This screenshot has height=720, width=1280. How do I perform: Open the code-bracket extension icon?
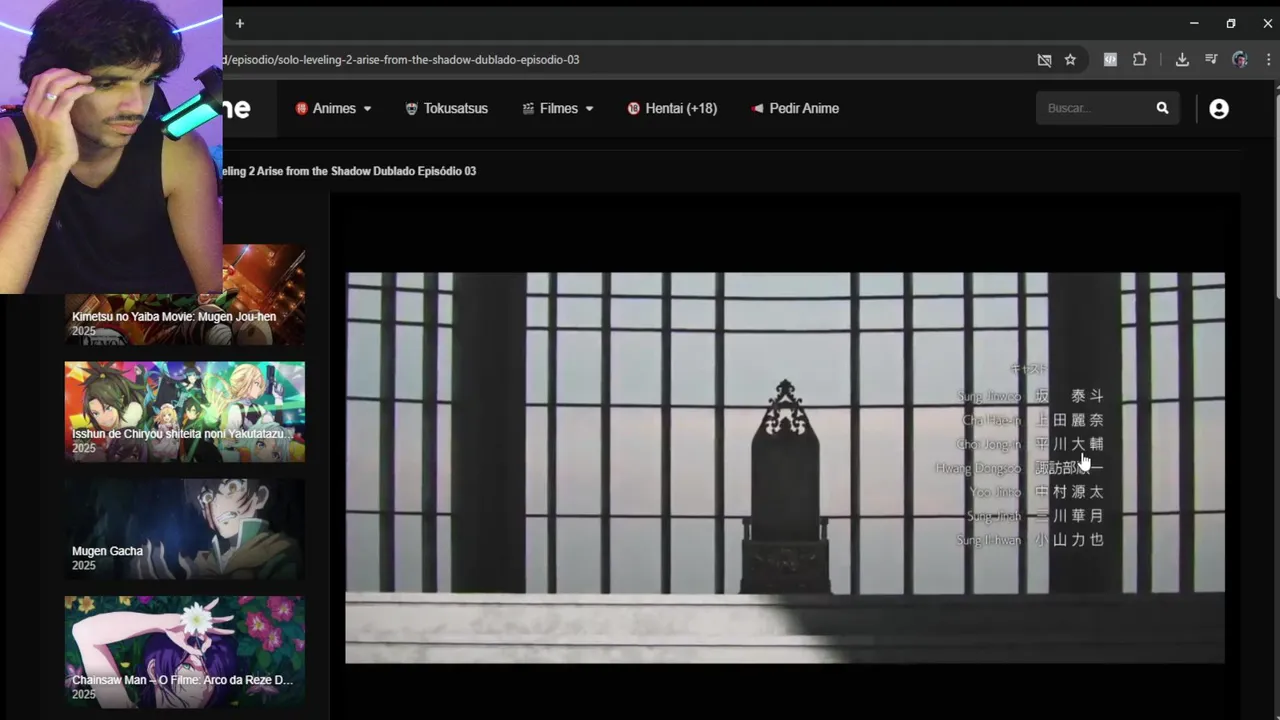pyautogui.click(x=1110, y=60)
